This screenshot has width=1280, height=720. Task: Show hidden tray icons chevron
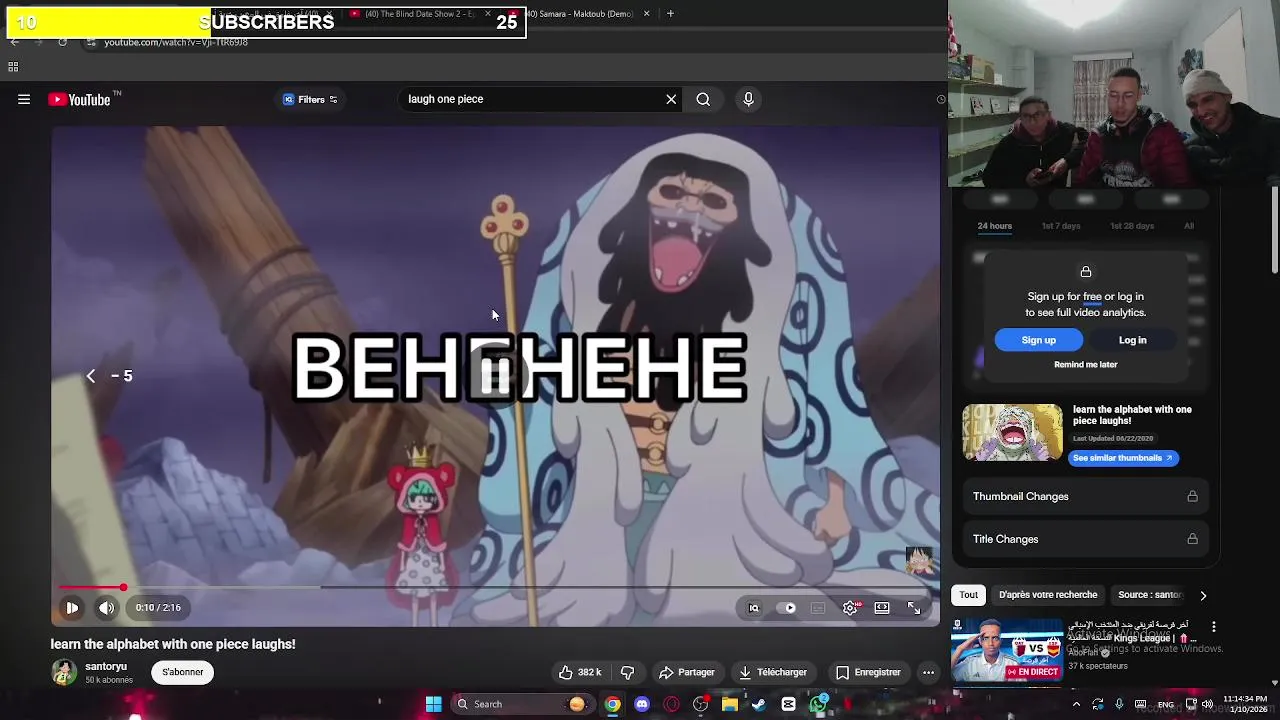click(x=1076, y=704)
